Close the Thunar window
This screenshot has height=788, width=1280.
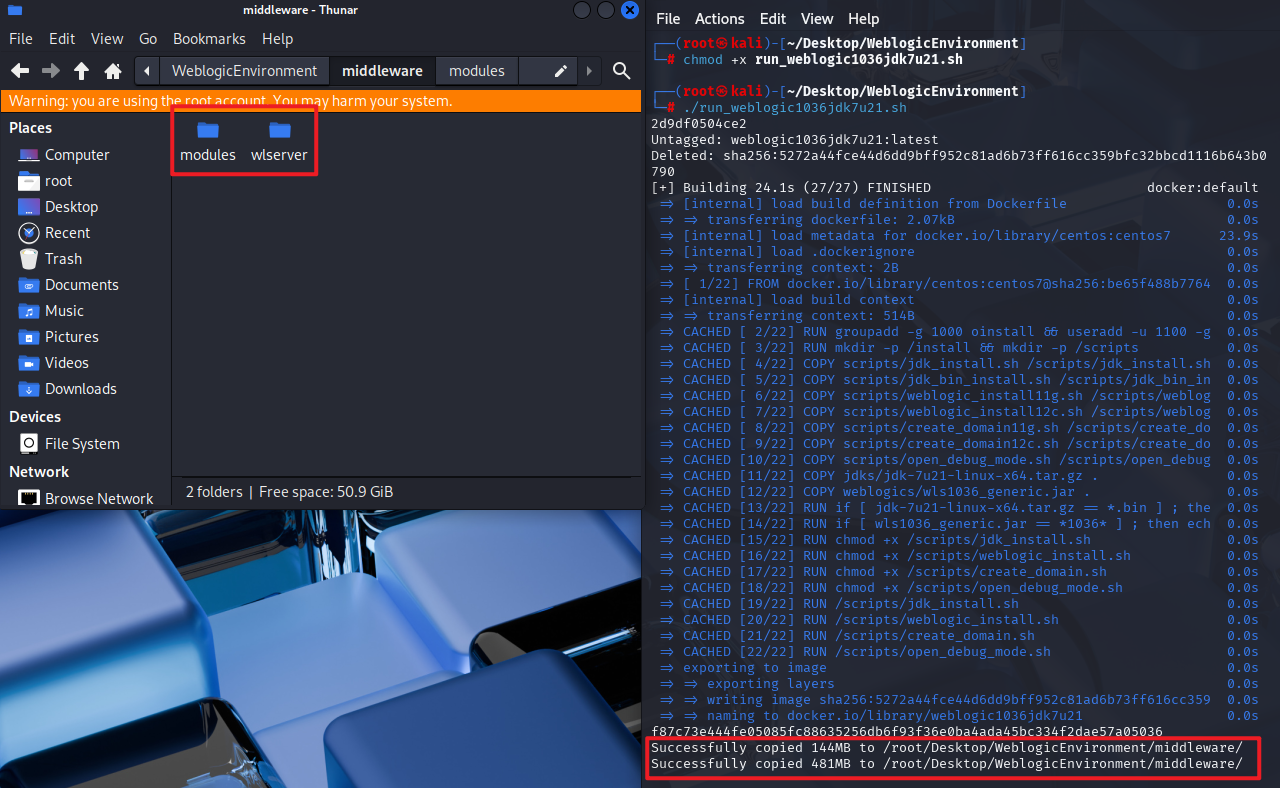click(630, 10)
